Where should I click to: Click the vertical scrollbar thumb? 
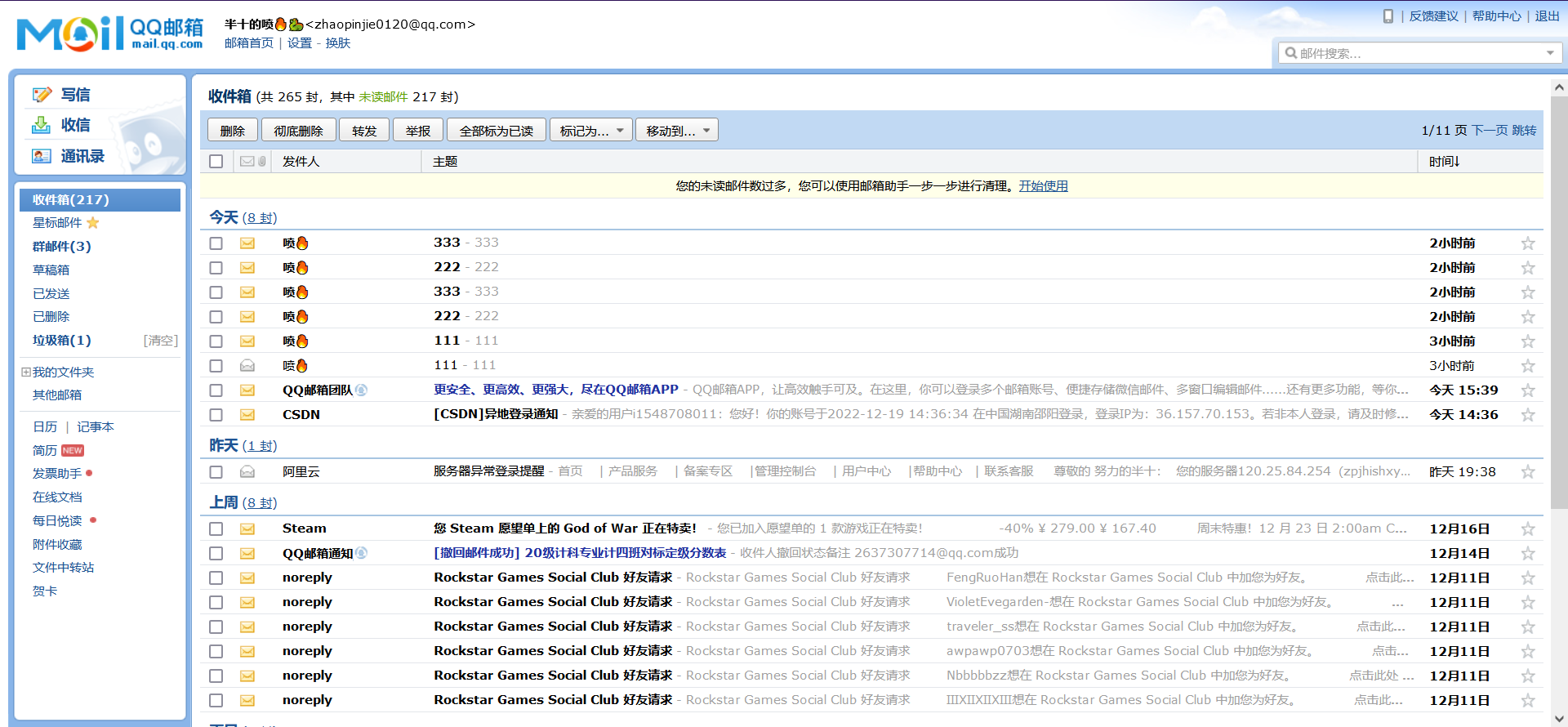1559,302
